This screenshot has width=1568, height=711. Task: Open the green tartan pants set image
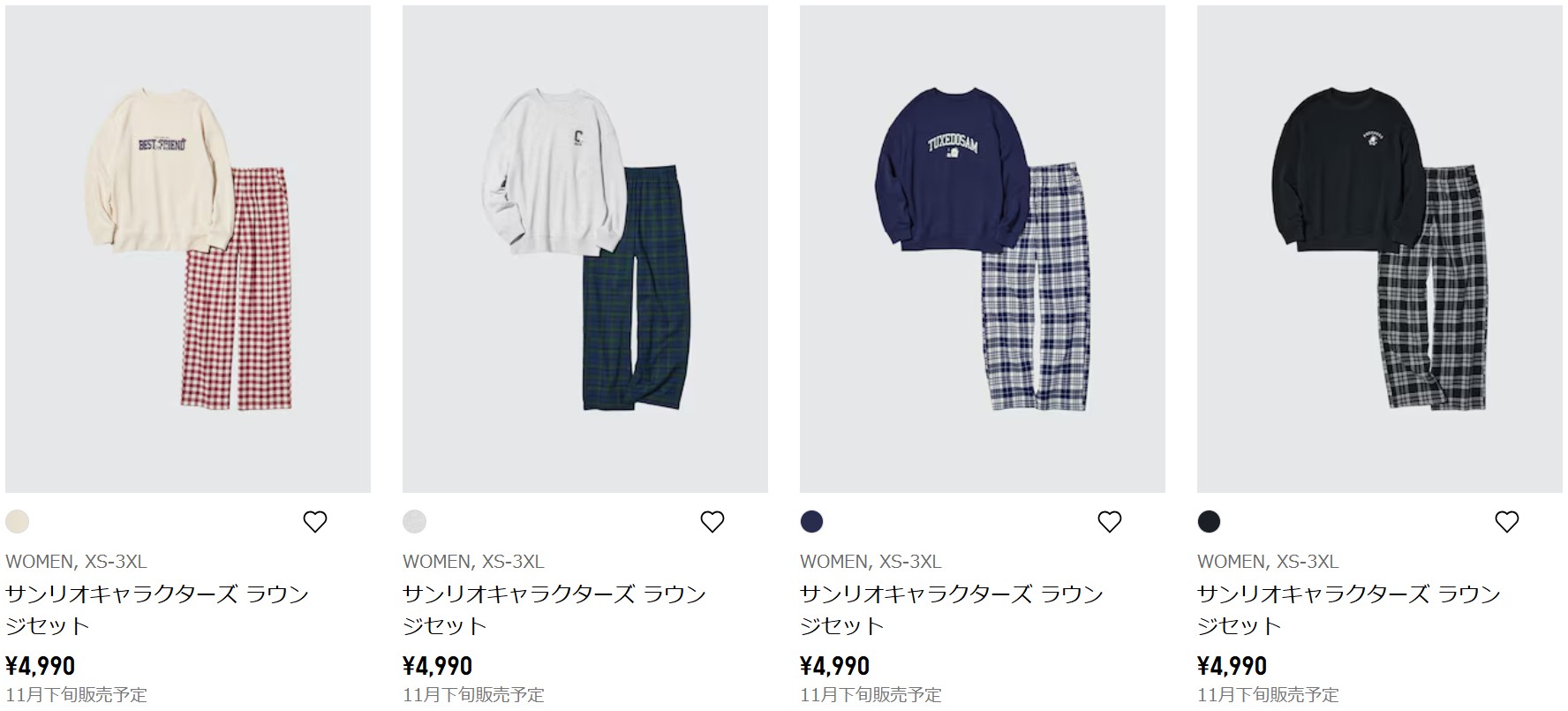pyautogui.click(x=585, y=249)
